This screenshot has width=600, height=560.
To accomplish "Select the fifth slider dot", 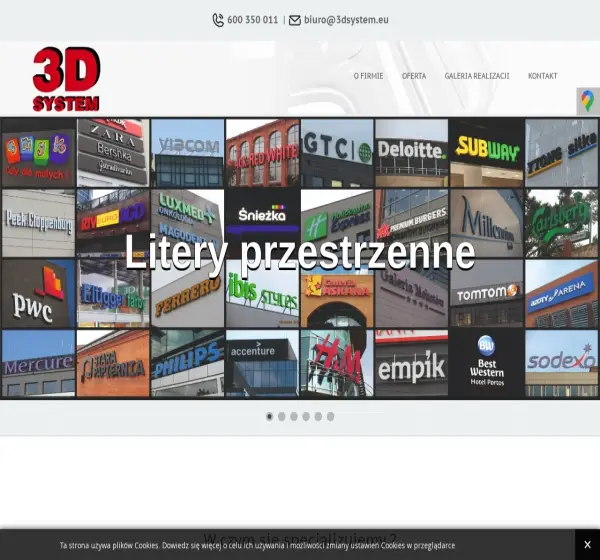I will (318, 416).
